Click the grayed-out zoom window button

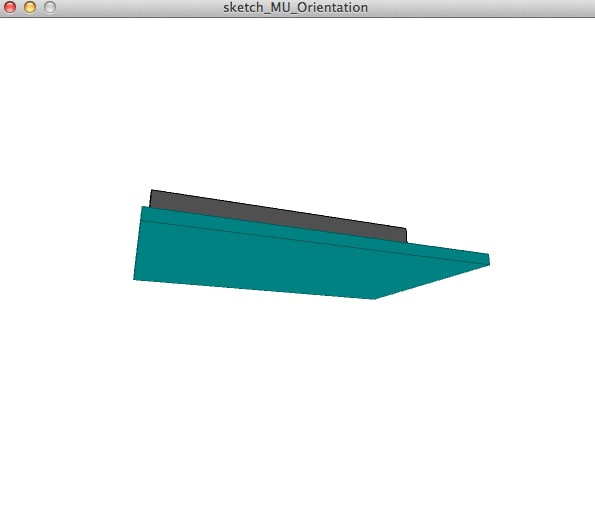click(x=50, y=7)
